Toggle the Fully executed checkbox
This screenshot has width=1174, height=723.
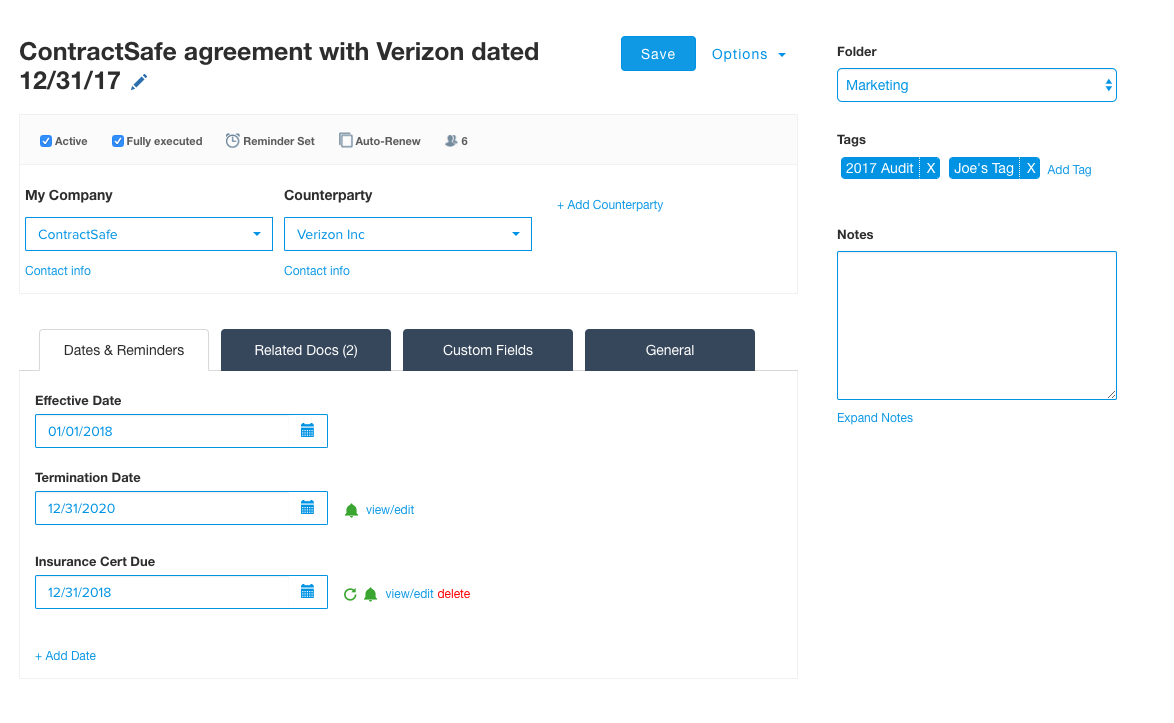[118, 141]
